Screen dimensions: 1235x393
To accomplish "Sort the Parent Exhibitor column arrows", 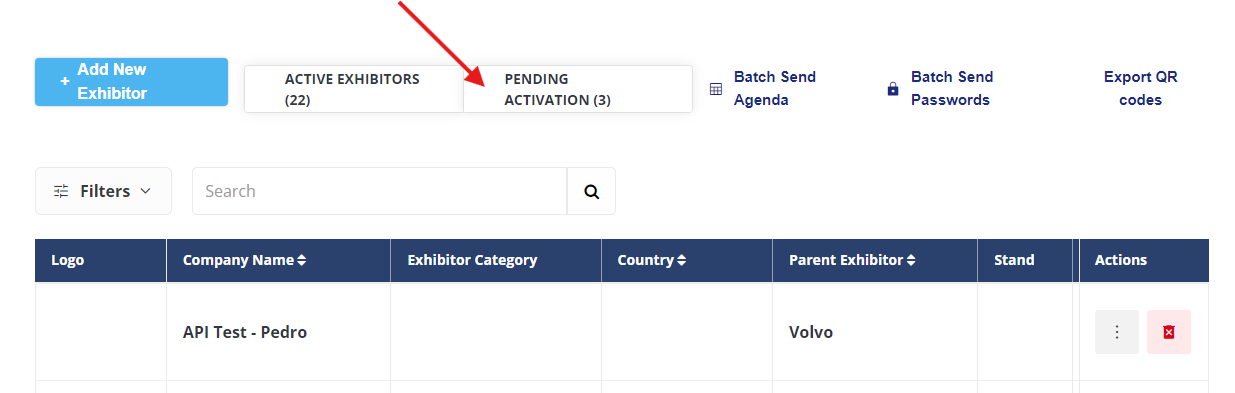I will (x=911, y=260).
